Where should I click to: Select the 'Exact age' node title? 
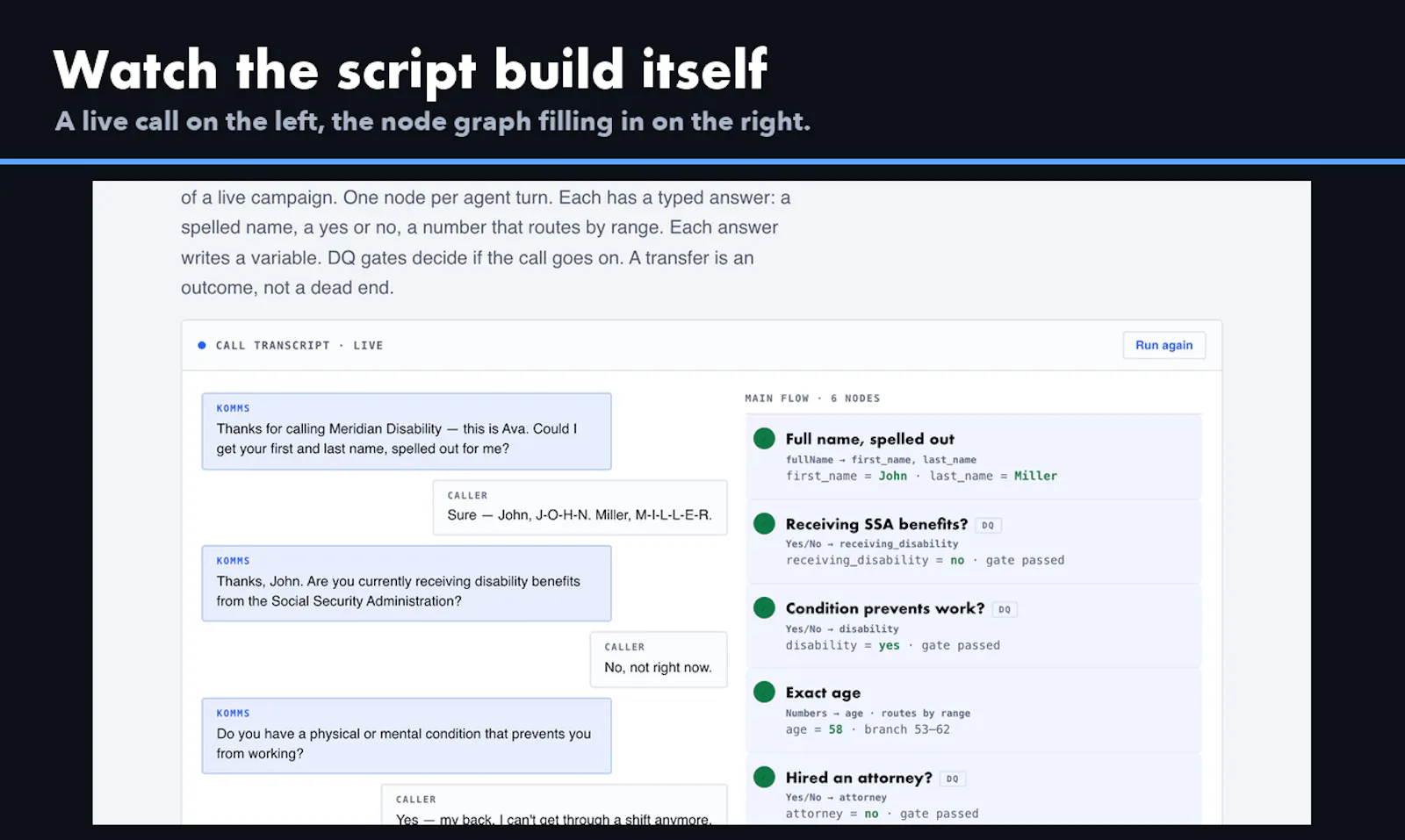823,693
